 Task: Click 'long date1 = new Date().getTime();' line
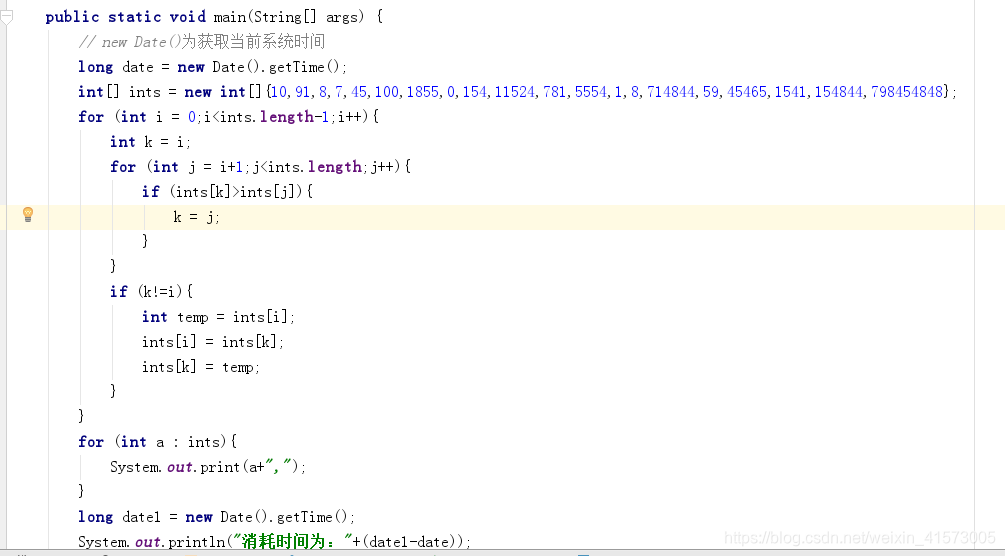click(x=216, y=517)
